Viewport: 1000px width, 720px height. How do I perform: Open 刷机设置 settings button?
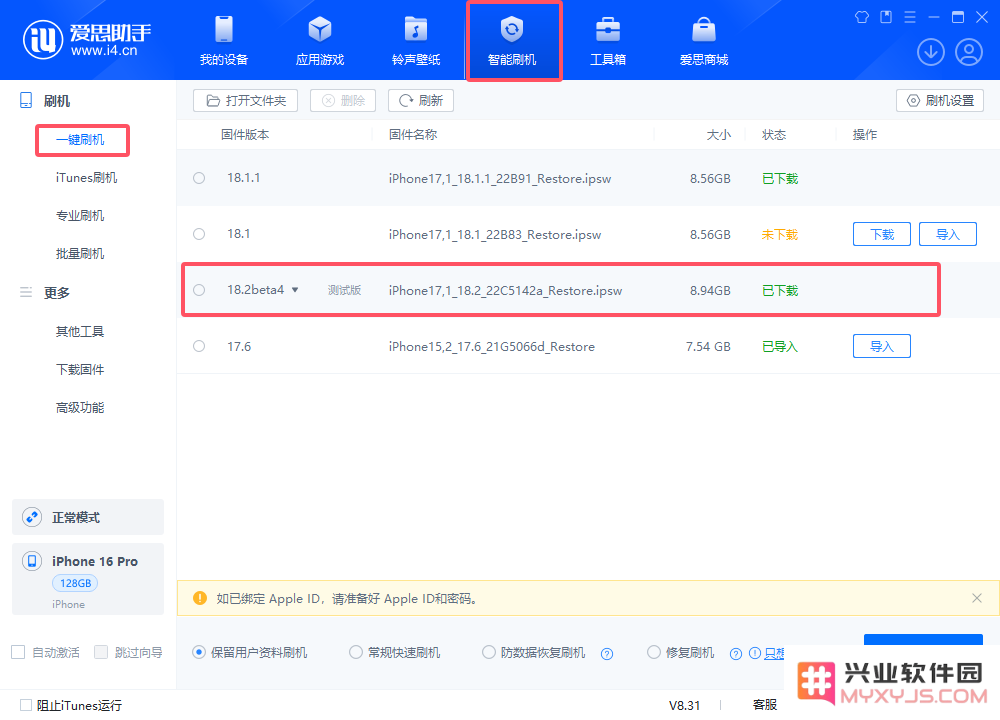(x=940, y=101)
